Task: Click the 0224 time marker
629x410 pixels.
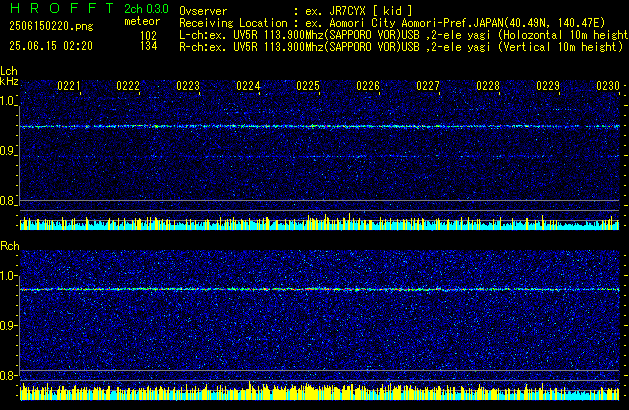Action: (x=248, y=86)
